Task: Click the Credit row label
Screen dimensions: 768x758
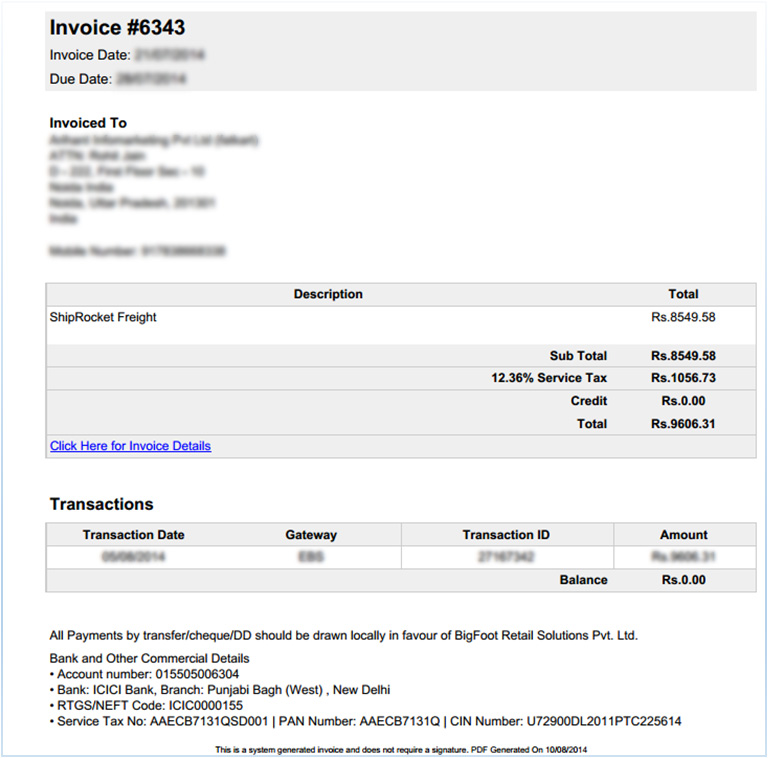Action: (x=588, y=401)
